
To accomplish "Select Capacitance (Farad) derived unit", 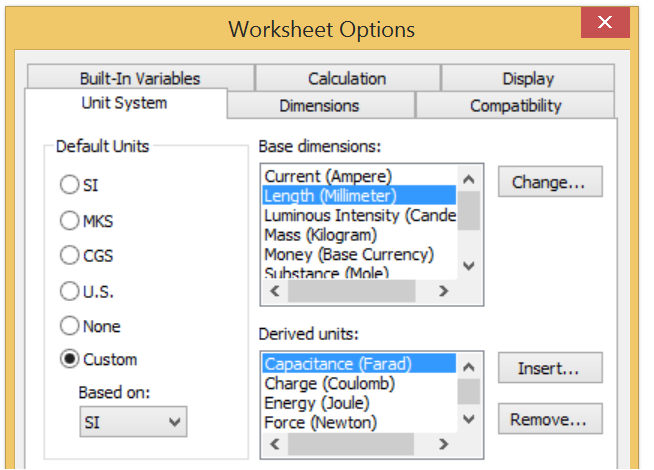I will pos(360,364).
